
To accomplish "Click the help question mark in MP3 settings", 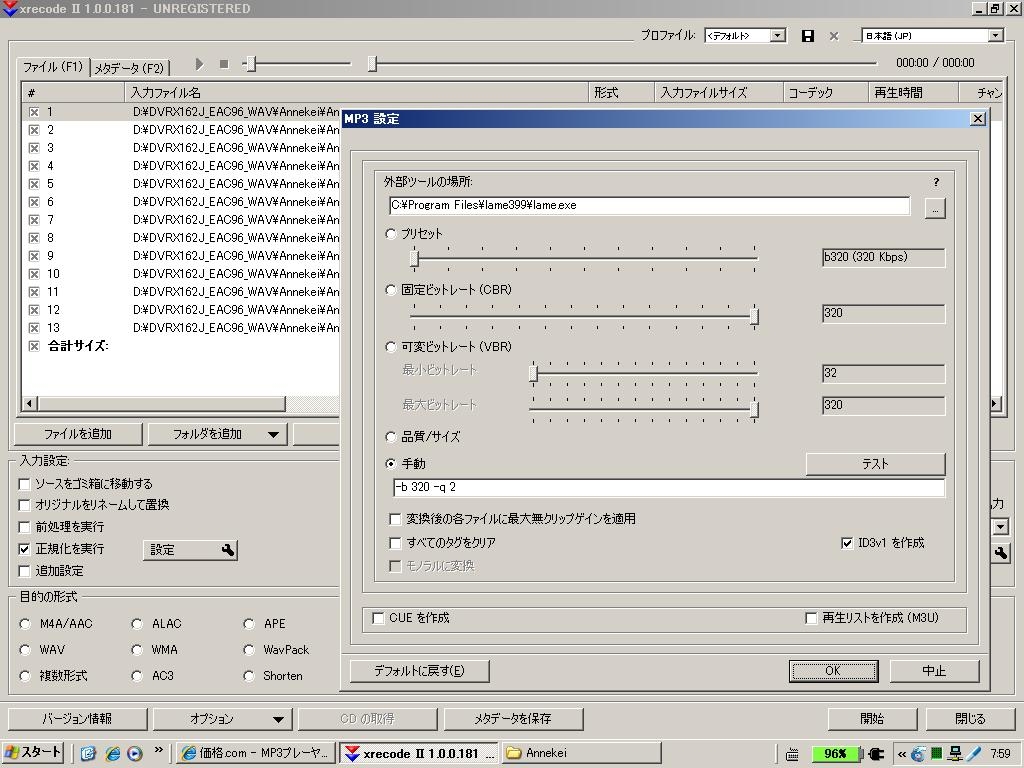I will tap(936, 182).
